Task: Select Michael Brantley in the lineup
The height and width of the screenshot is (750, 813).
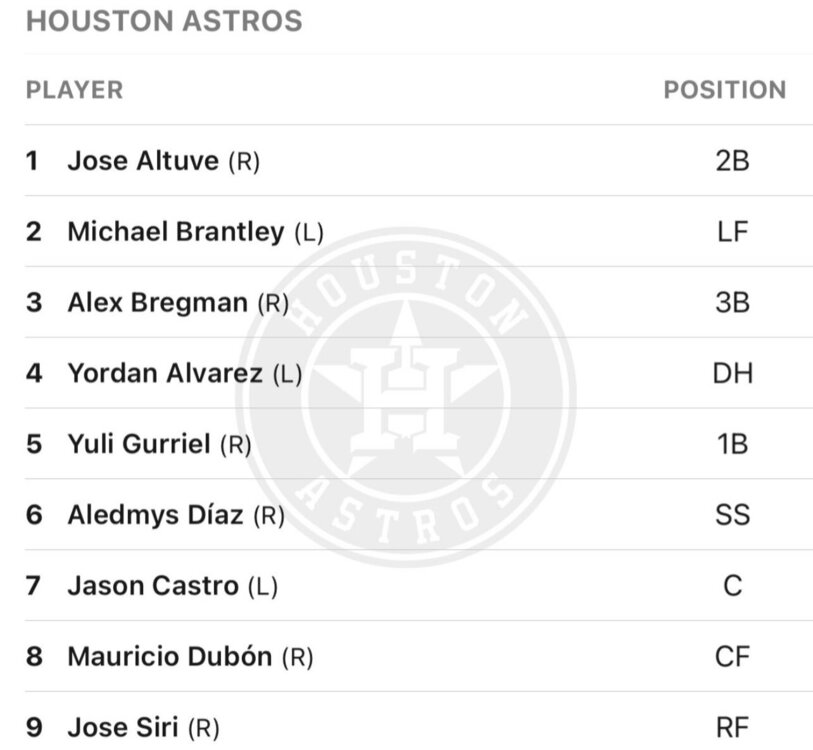Action: click(175, 232)
